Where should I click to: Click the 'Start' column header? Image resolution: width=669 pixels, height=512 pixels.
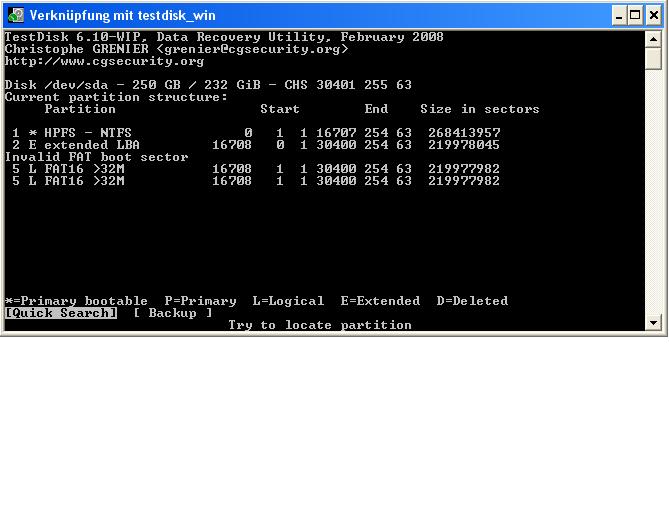click(280, 109)
